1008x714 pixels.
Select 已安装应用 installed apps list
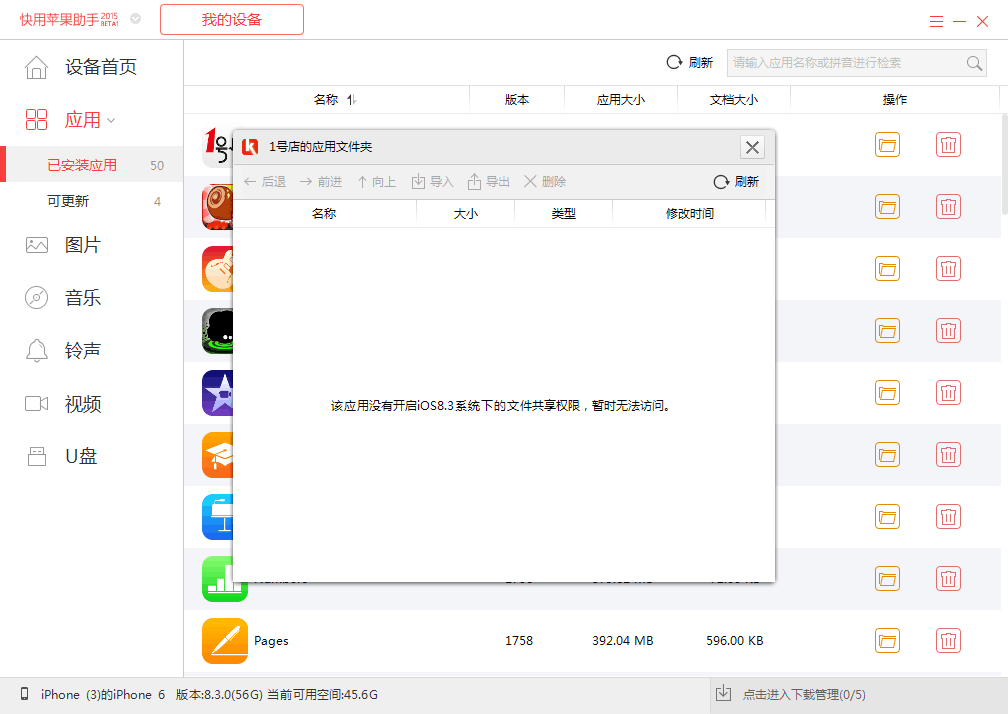coord(91,165)
